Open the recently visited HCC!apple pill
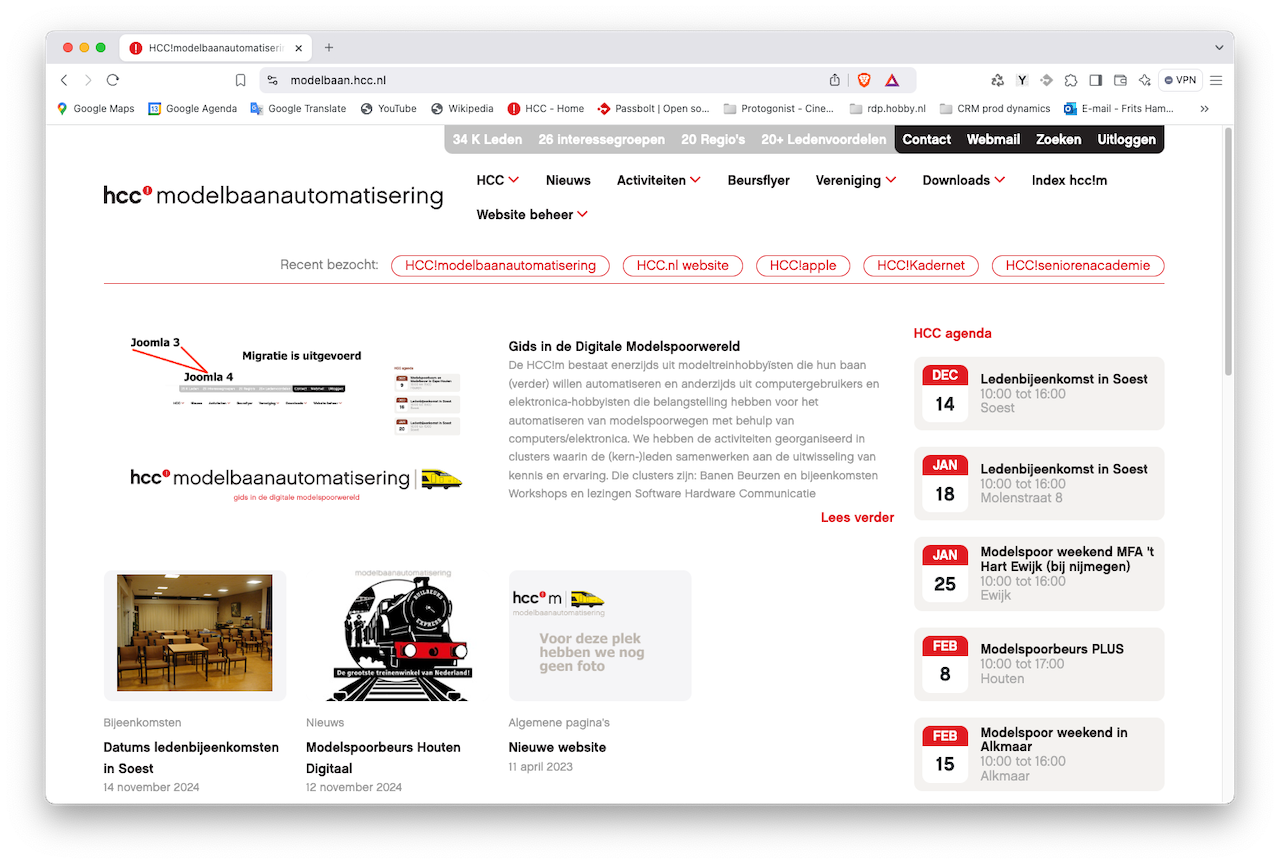The image size is (1280, 864). (x=803, y=265)
